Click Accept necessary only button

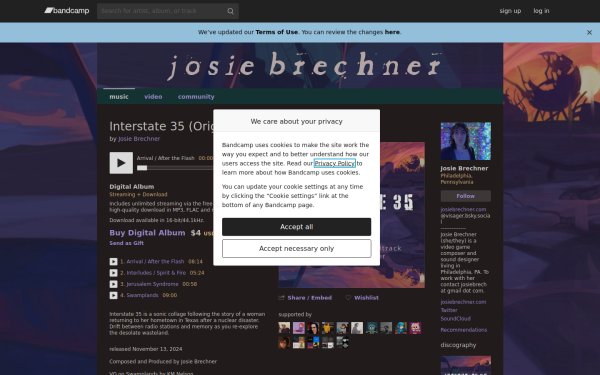coord(297,249)
